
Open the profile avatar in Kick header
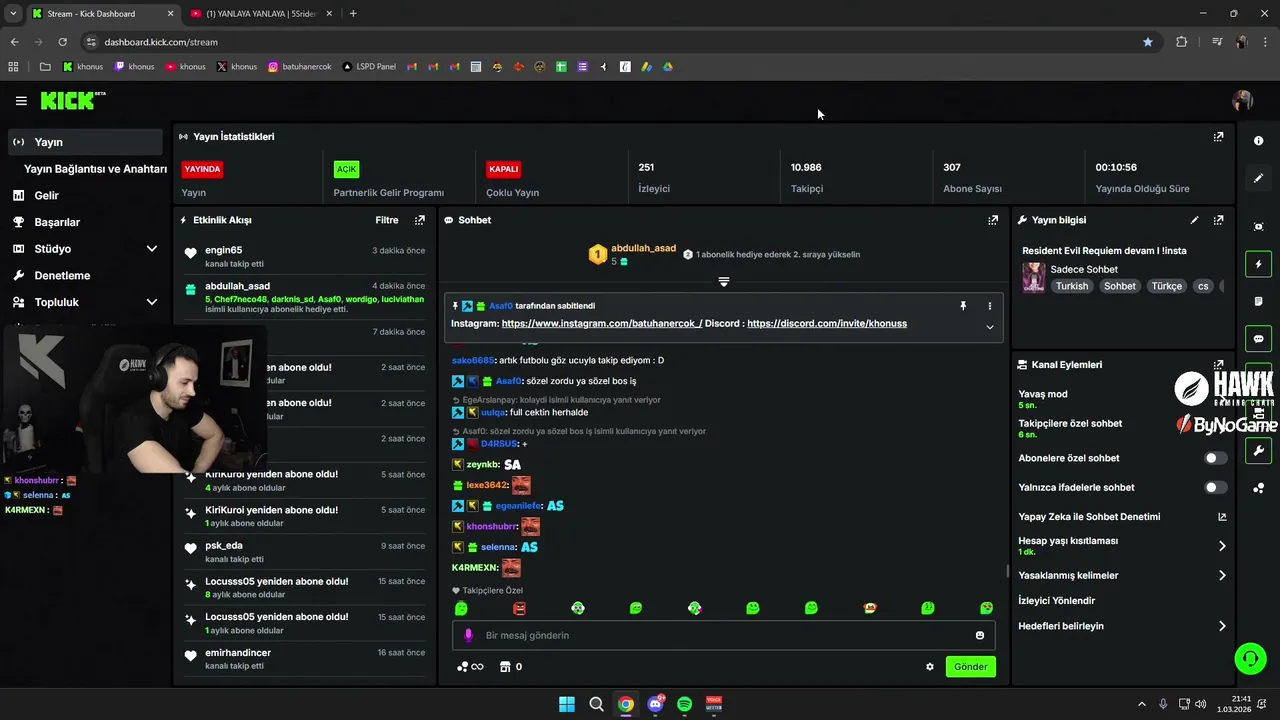(1243, 101)
